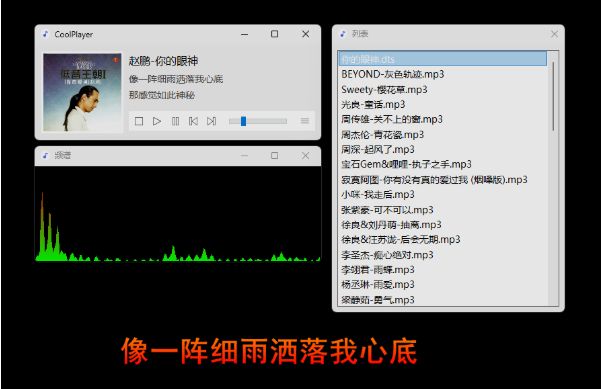Select 梁静茹-勇气.mp3 in playlist
Screen dimensions: 602x389
tap(443, 300)
